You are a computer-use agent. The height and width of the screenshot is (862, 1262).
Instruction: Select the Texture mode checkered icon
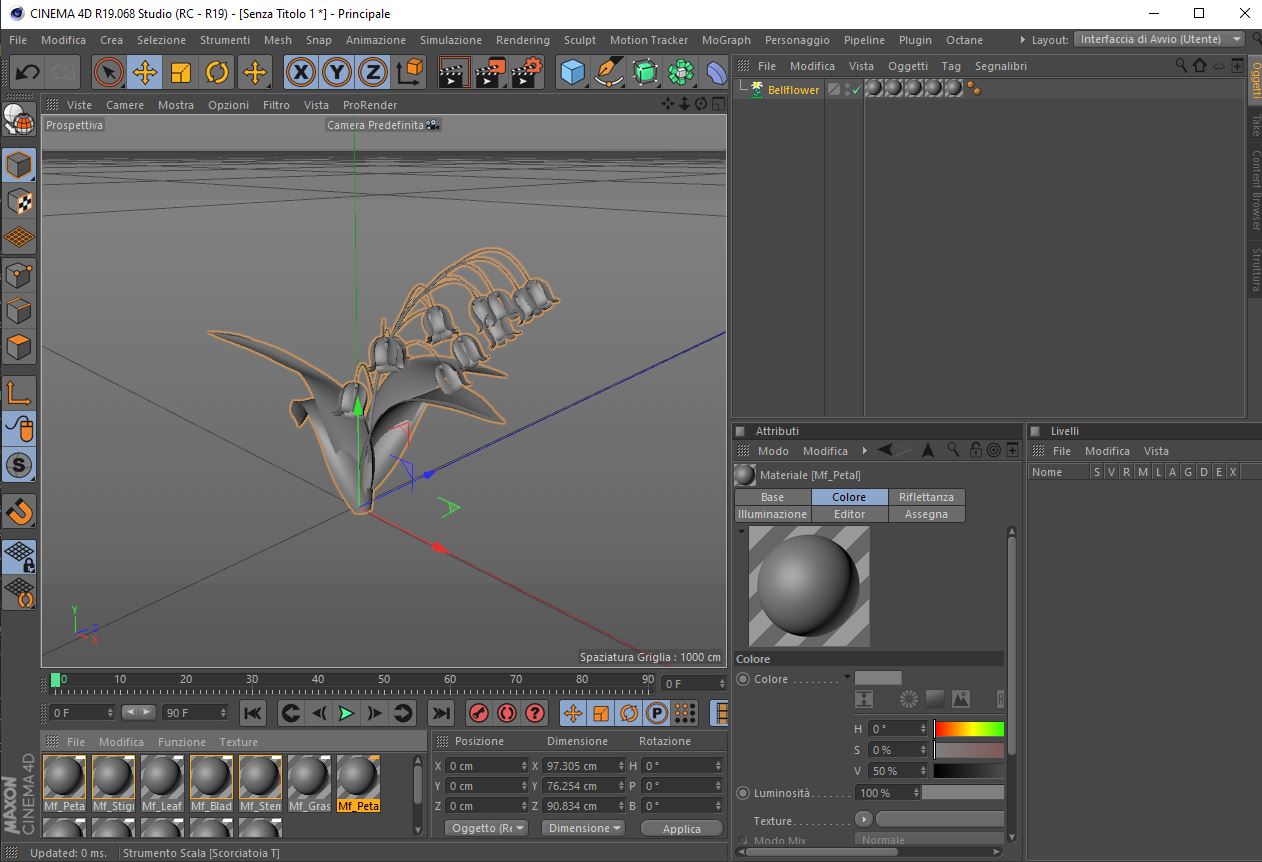[19, 201]
